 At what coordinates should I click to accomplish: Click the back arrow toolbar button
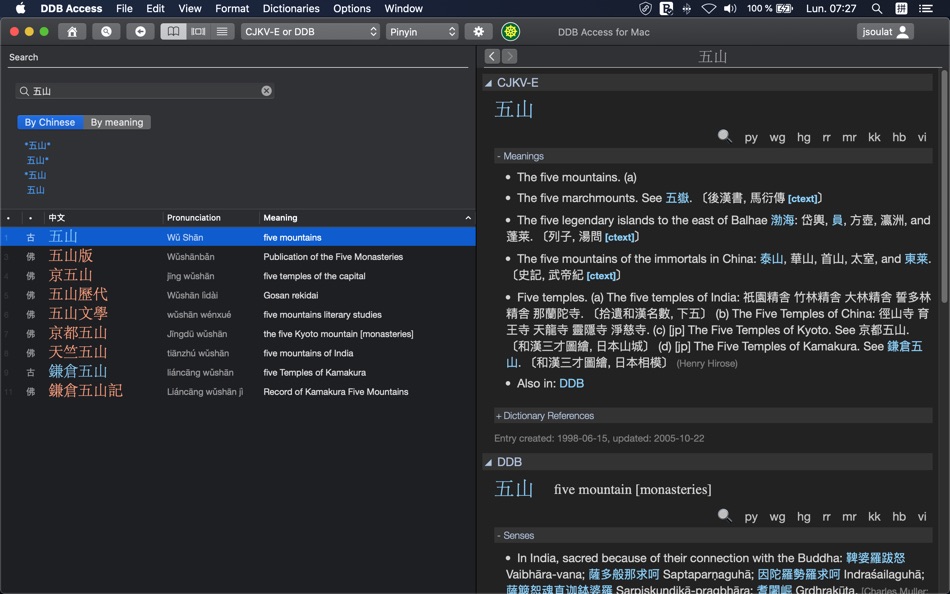click(140, 32)
